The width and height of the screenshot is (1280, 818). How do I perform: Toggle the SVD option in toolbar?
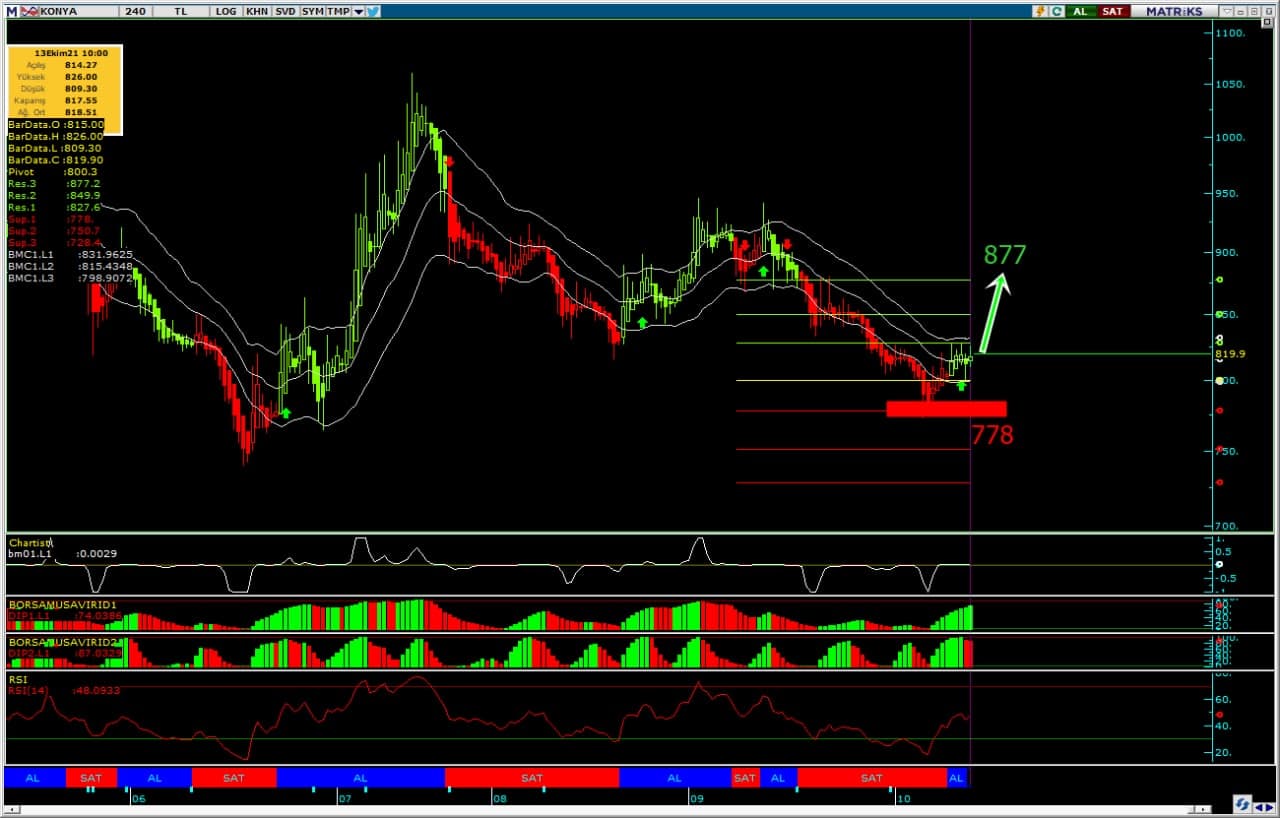284,11
